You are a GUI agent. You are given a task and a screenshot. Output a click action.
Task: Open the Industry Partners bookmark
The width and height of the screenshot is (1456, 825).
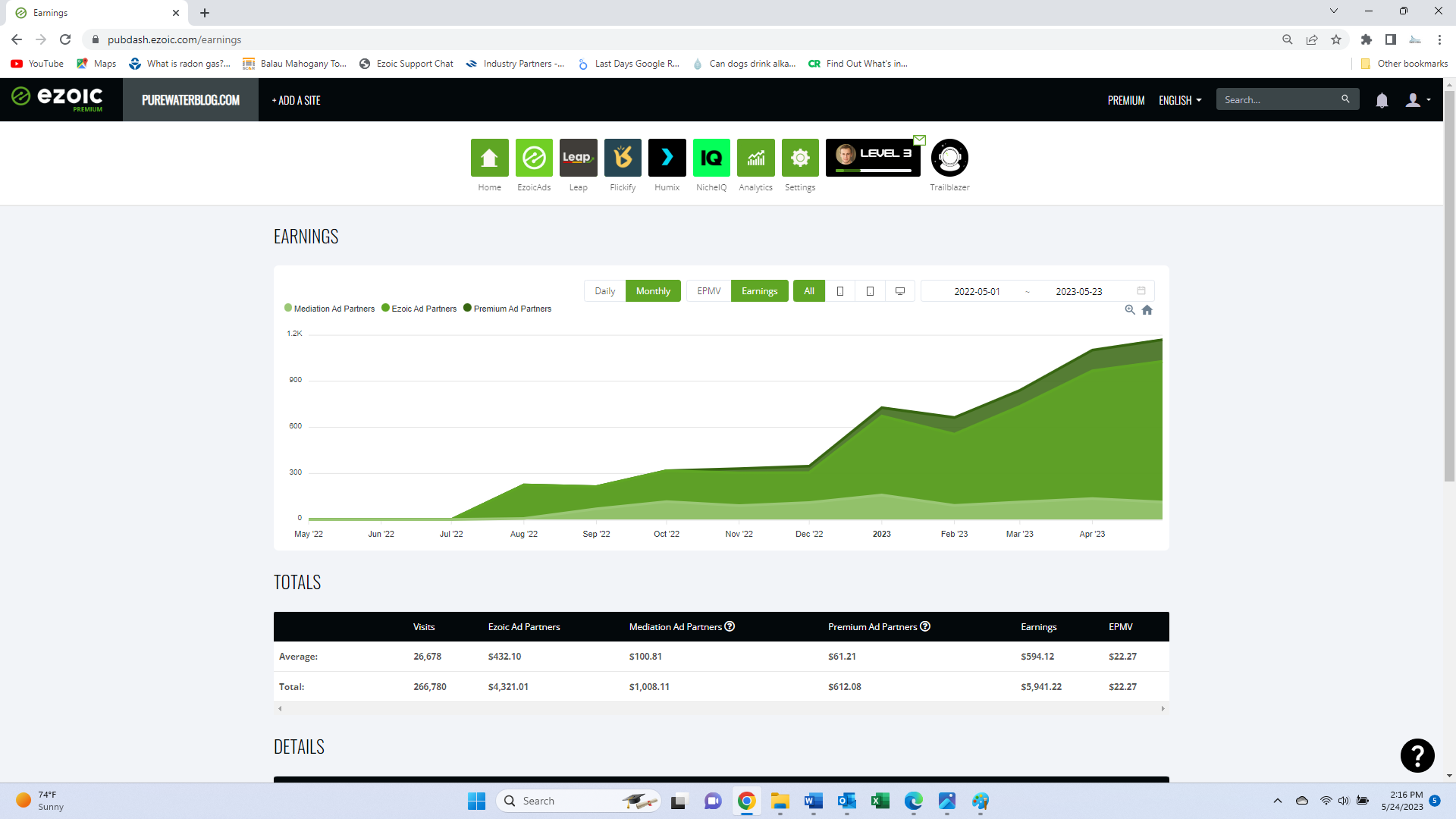(x=515, y=64)
